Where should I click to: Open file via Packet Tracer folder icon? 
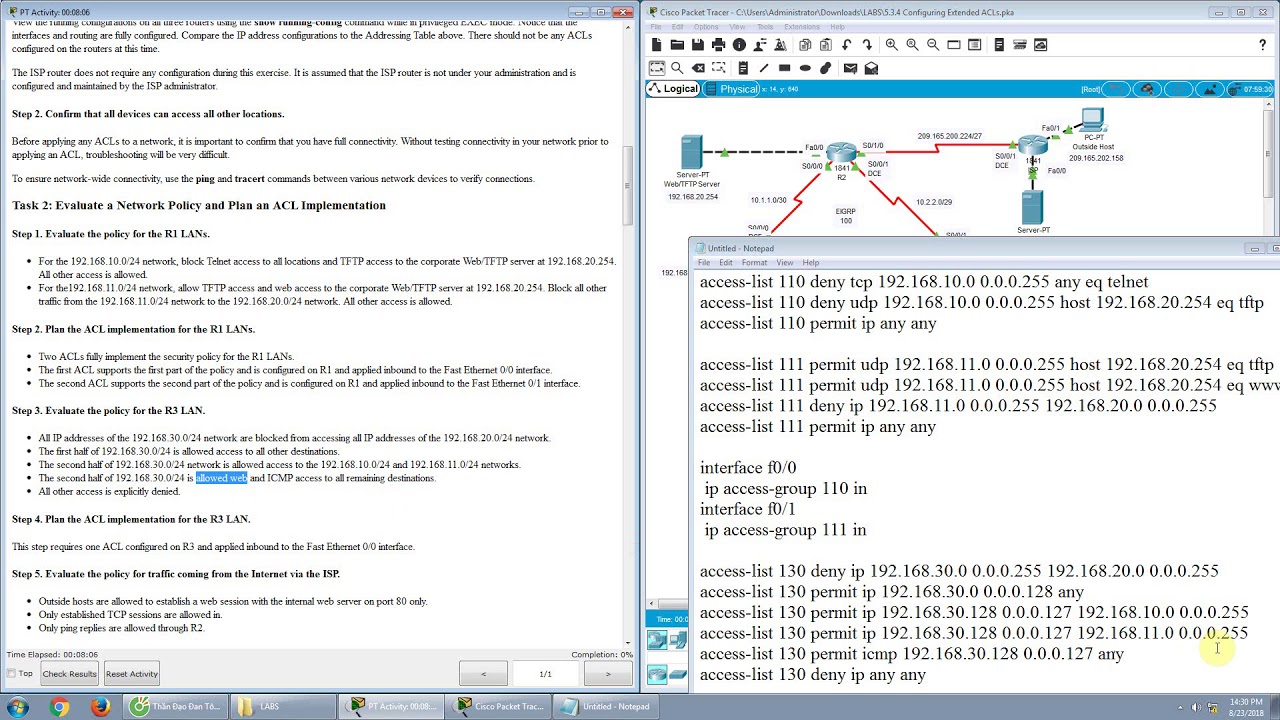tap(677, 45)
